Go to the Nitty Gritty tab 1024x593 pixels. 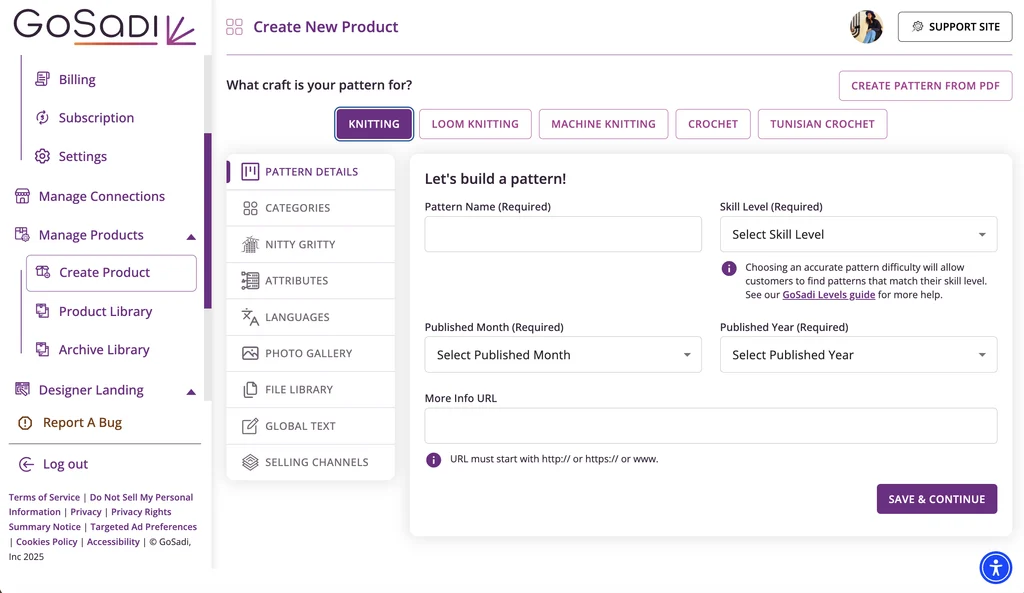pyautogui.click(x=299, y=244)
